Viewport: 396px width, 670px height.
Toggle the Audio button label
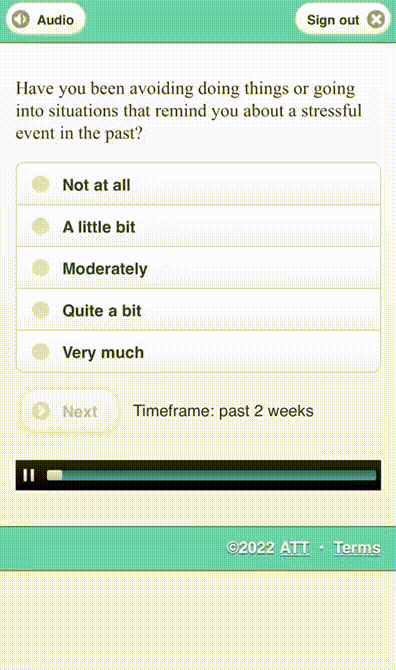point(55,20)
